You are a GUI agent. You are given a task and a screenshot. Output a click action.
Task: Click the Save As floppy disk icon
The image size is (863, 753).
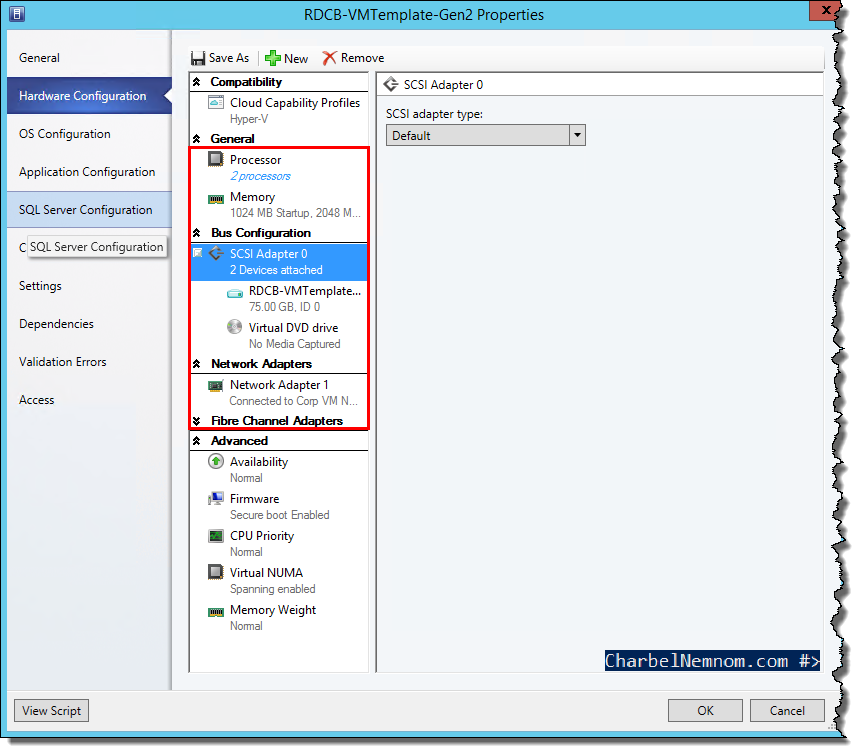click(x=198, y=58)
